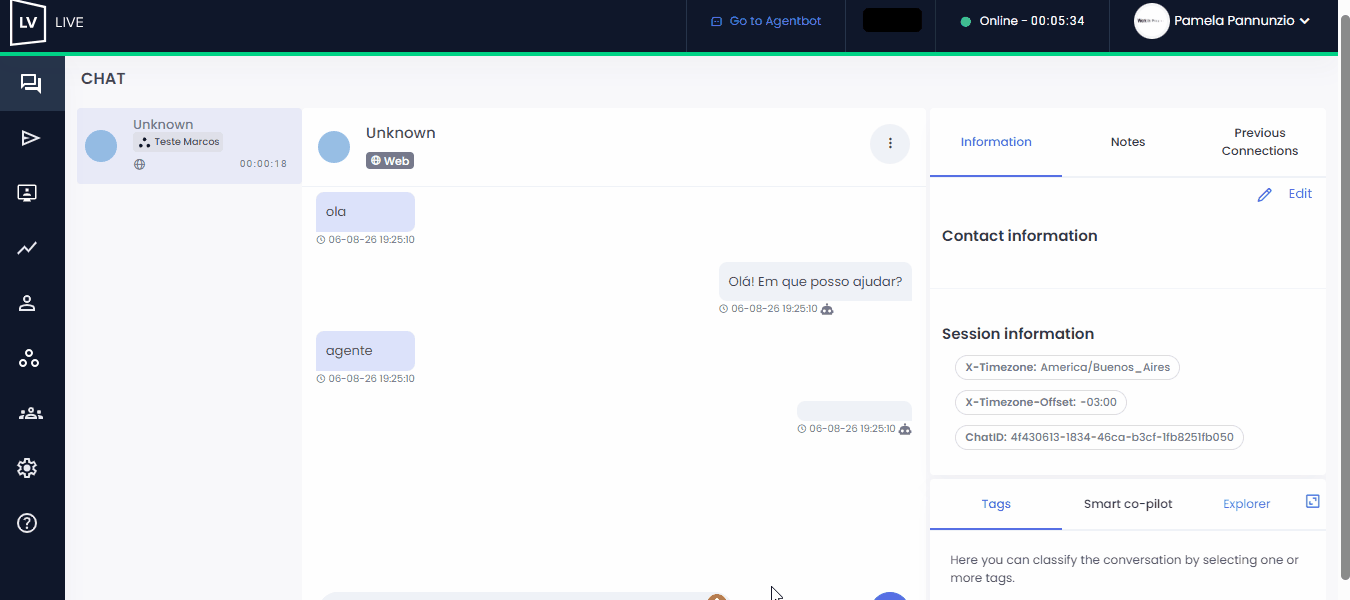
Task: Open the single user sidebar icon
Action: tap(28, 303)
